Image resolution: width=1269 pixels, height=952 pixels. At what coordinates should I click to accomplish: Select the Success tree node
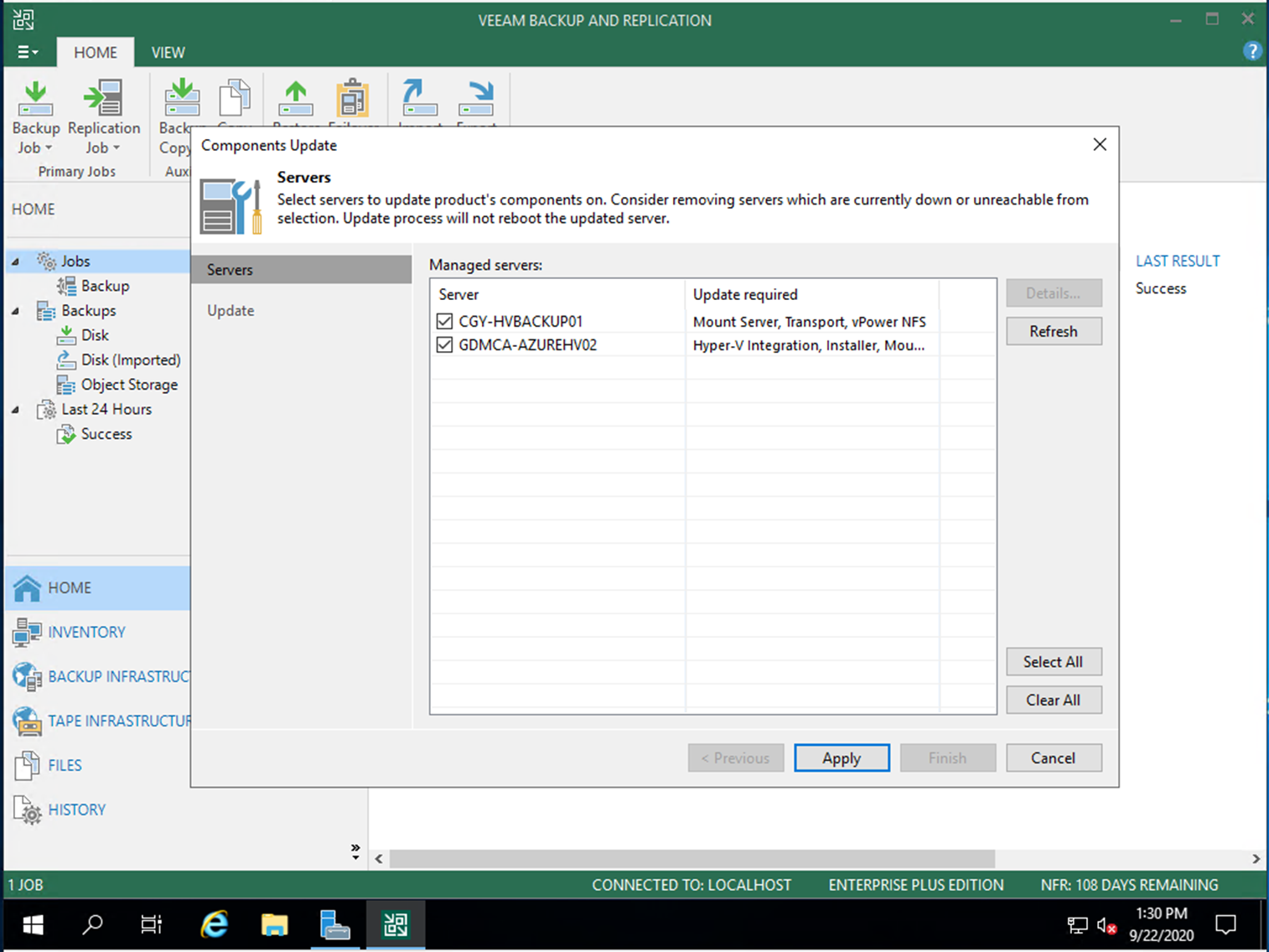point(106,434)
